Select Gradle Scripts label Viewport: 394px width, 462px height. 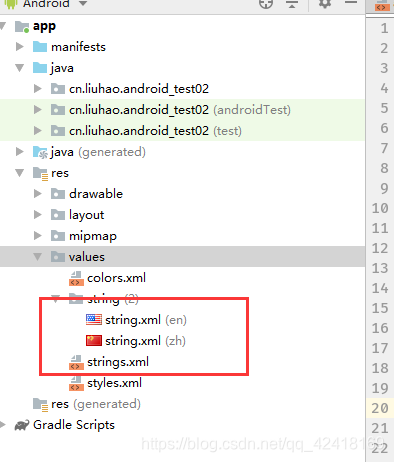[74, 425]
